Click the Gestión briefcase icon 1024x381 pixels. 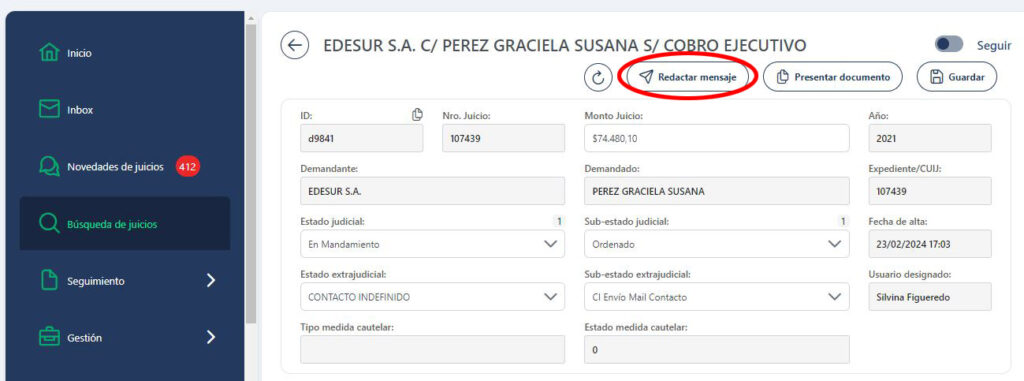coord(50,338)
